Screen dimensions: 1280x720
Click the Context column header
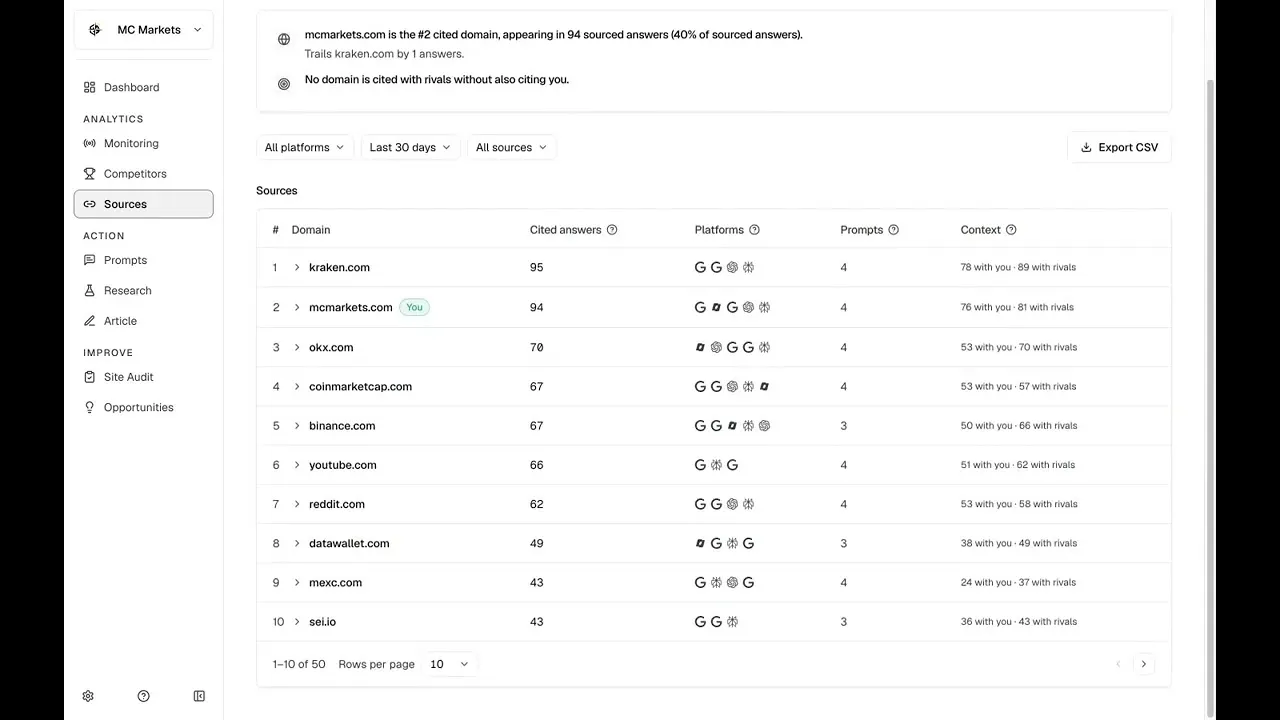pos(981,230)
